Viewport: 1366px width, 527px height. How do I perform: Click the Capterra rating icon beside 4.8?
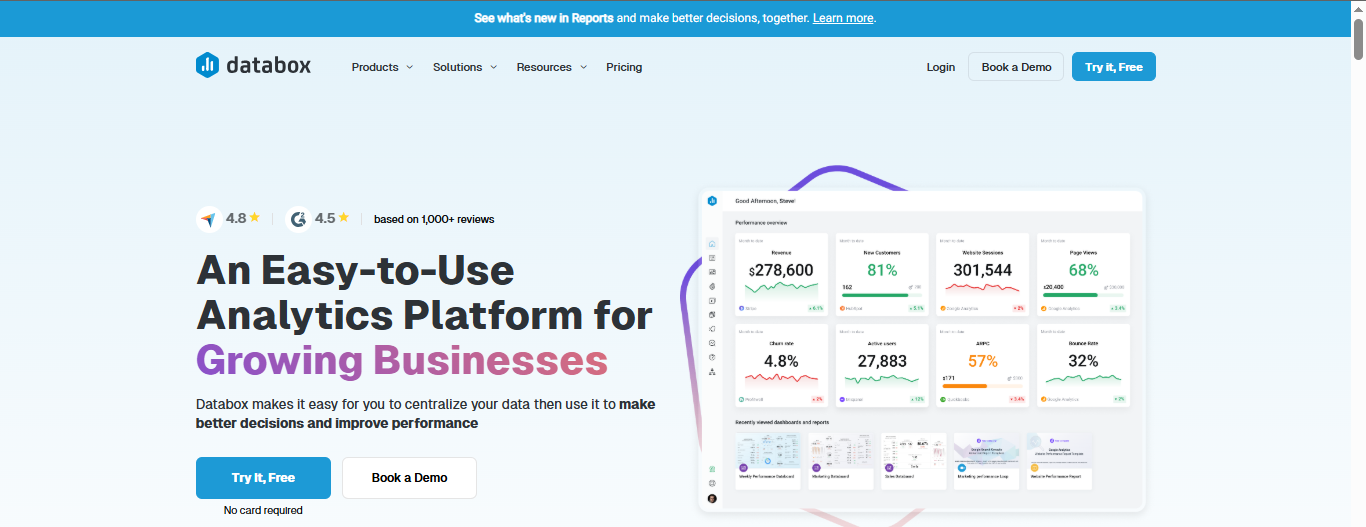209,218
